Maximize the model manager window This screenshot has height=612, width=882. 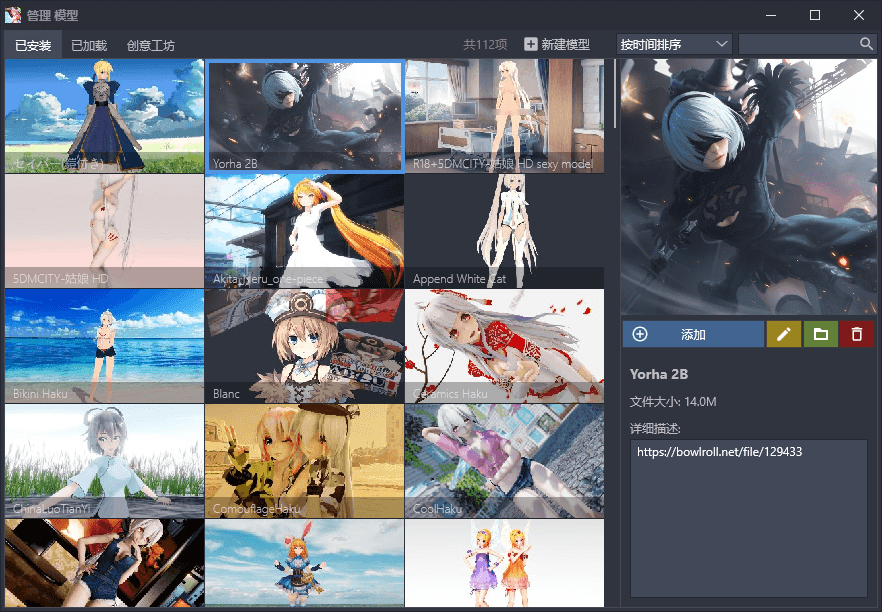click(x=814, y=15)
